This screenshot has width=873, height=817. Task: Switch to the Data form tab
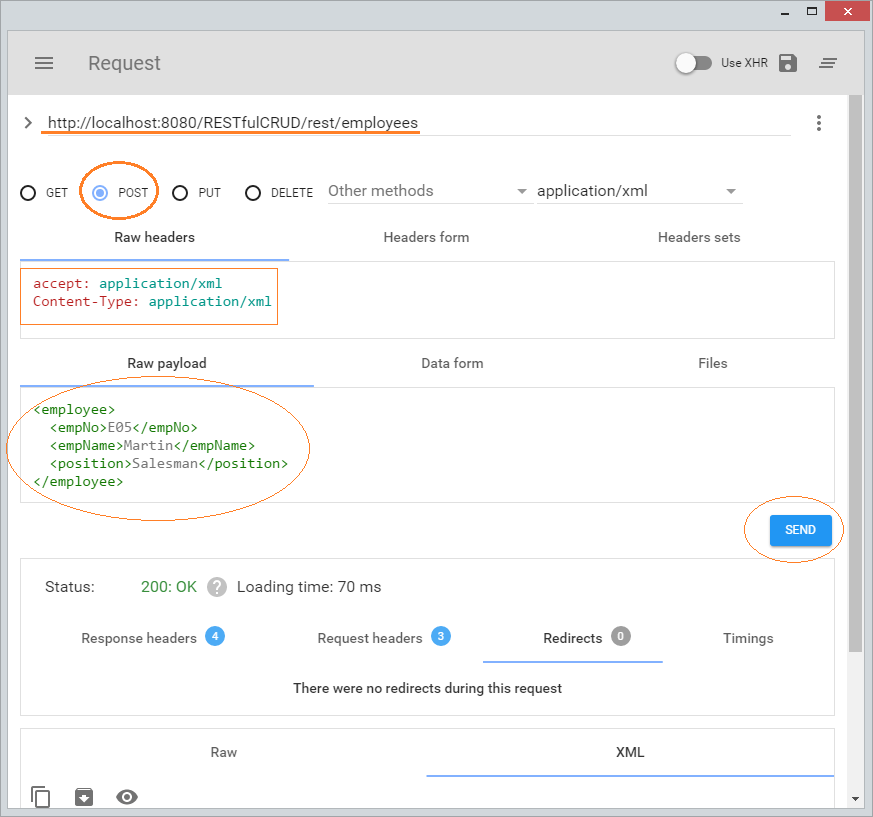click(452, 363)
